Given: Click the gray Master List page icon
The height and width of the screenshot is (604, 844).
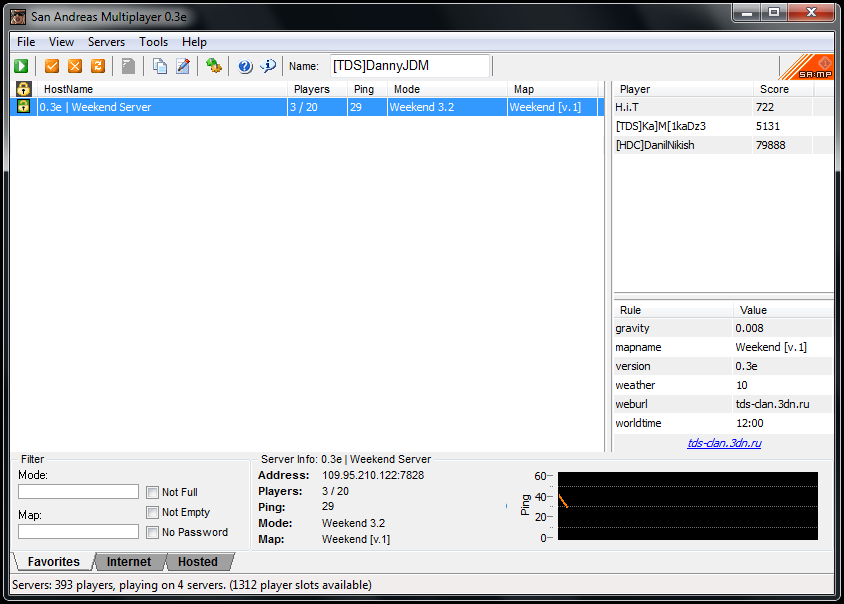Looking at the screenshot, I should coord(128,66).
